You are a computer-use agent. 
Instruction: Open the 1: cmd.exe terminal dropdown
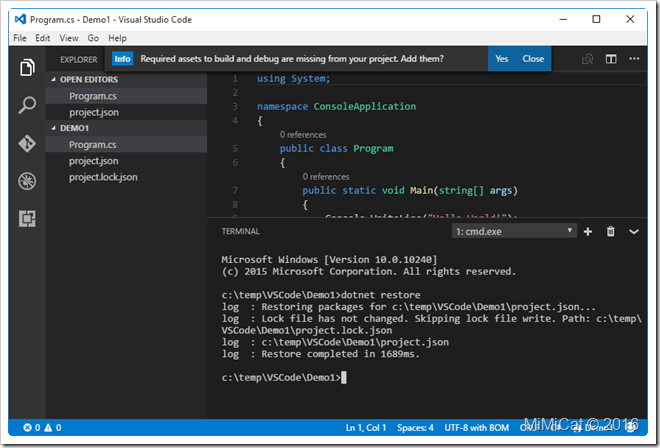pyautogui.click(x=514, y=231)
